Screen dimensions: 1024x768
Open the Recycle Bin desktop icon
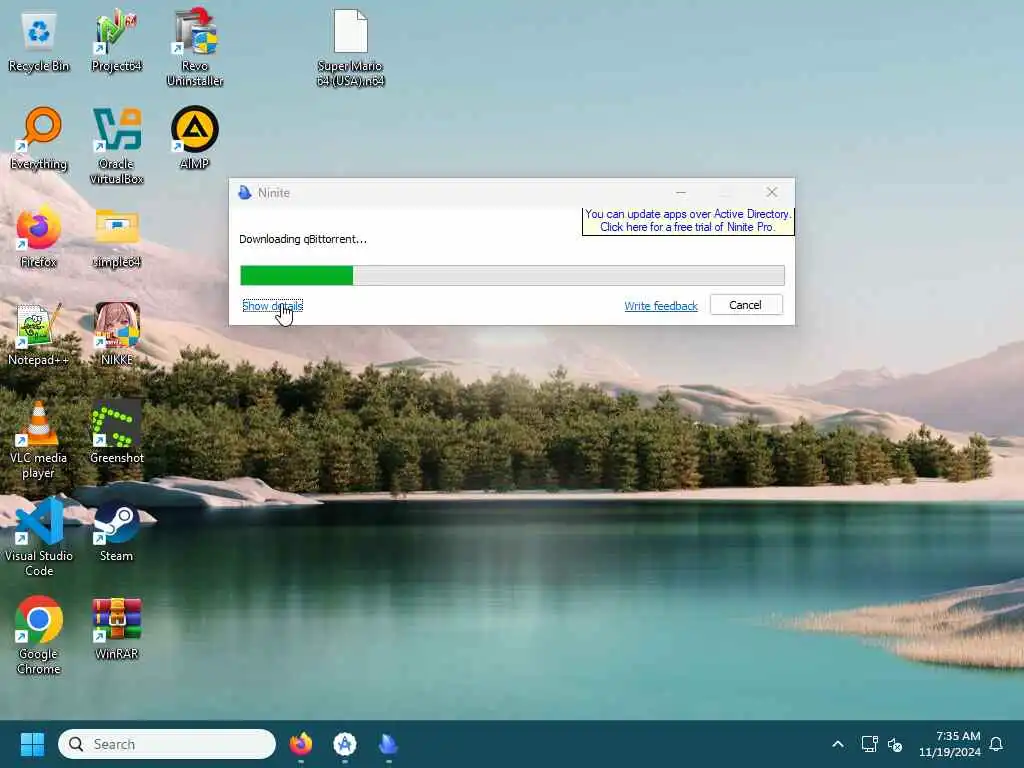pos(39,42)
